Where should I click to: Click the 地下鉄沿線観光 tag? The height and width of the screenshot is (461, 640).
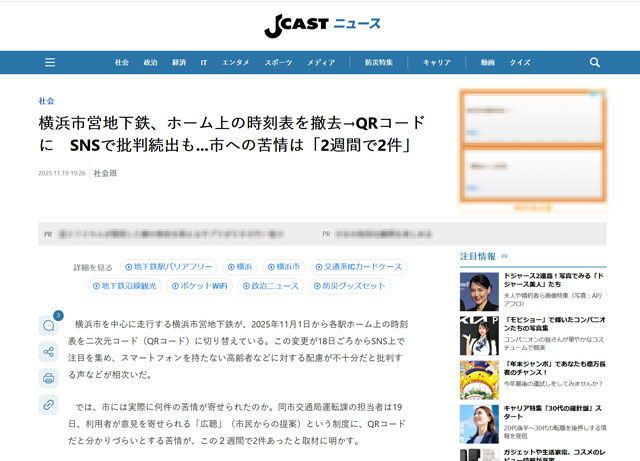coord(124,286)
